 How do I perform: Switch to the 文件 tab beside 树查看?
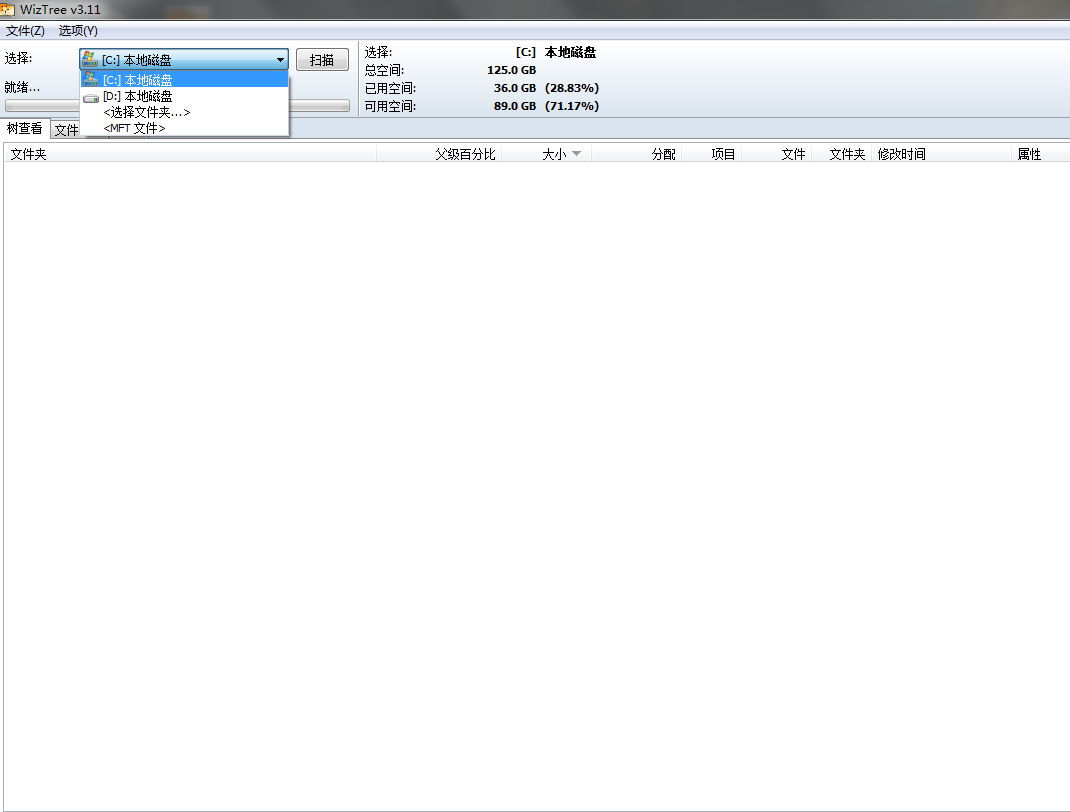click(x=66, y=130)
